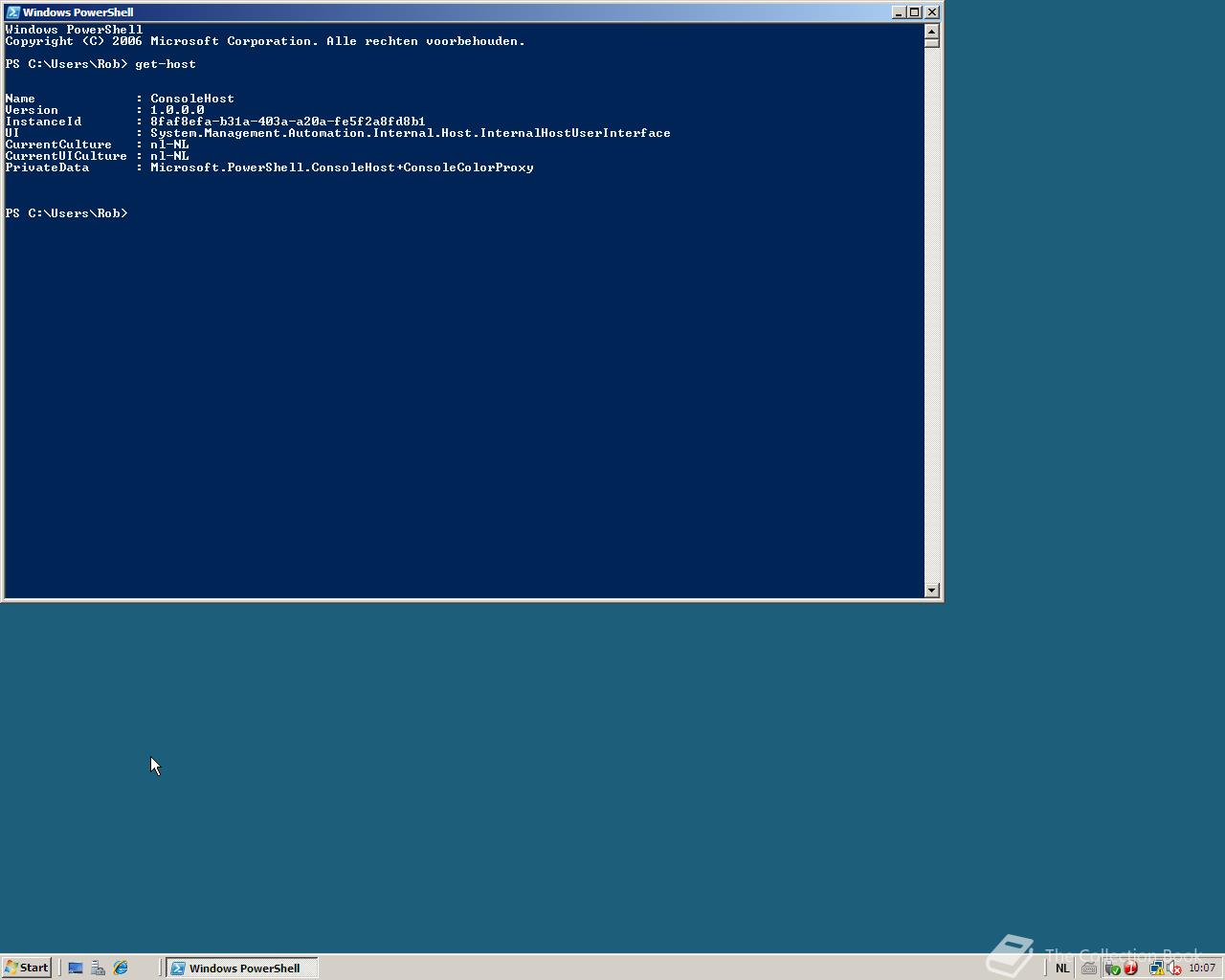
Task: Click the CurrentUICulture 'nl-NL' value
Action: pyautogui.click(x=169, y=156)
